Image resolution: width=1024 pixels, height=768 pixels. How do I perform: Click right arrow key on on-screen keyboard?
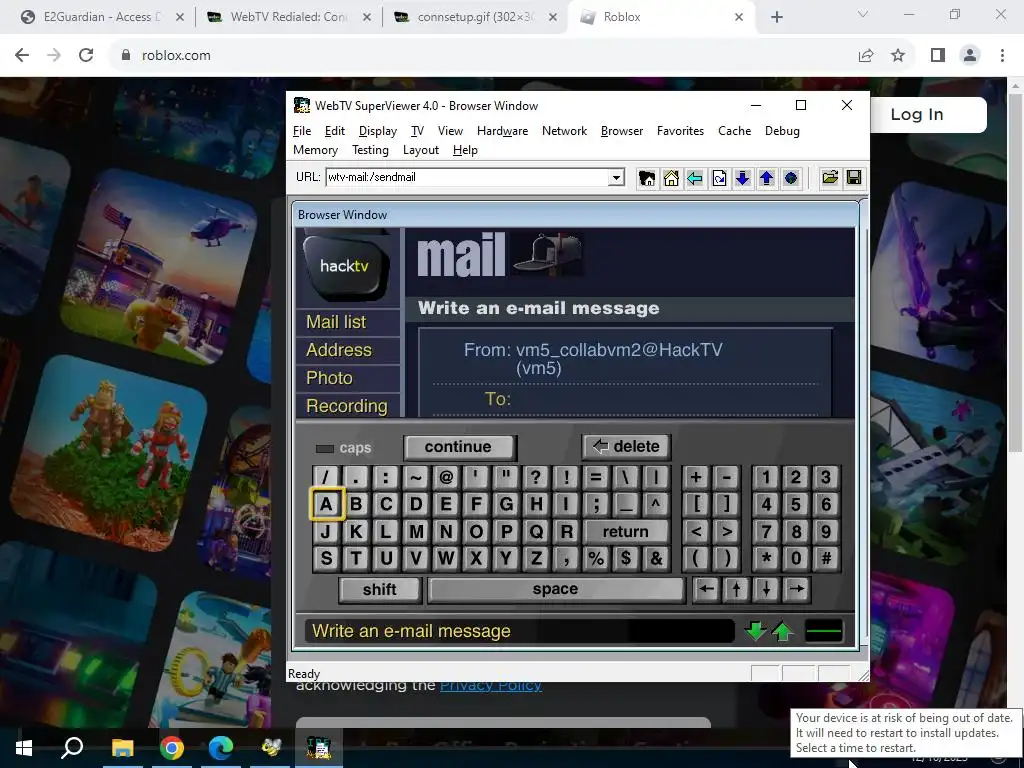[796, 589]
